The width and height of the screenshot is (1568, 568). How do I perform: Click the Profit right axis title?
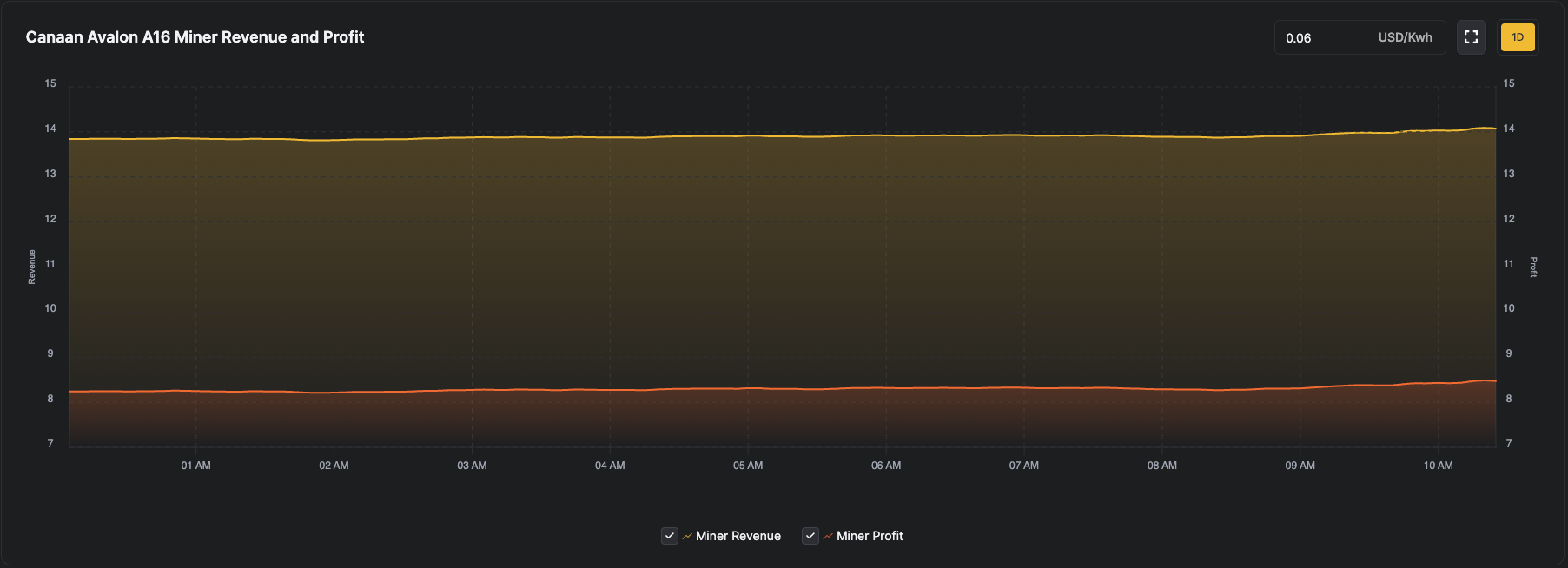tap(1533, 267)
